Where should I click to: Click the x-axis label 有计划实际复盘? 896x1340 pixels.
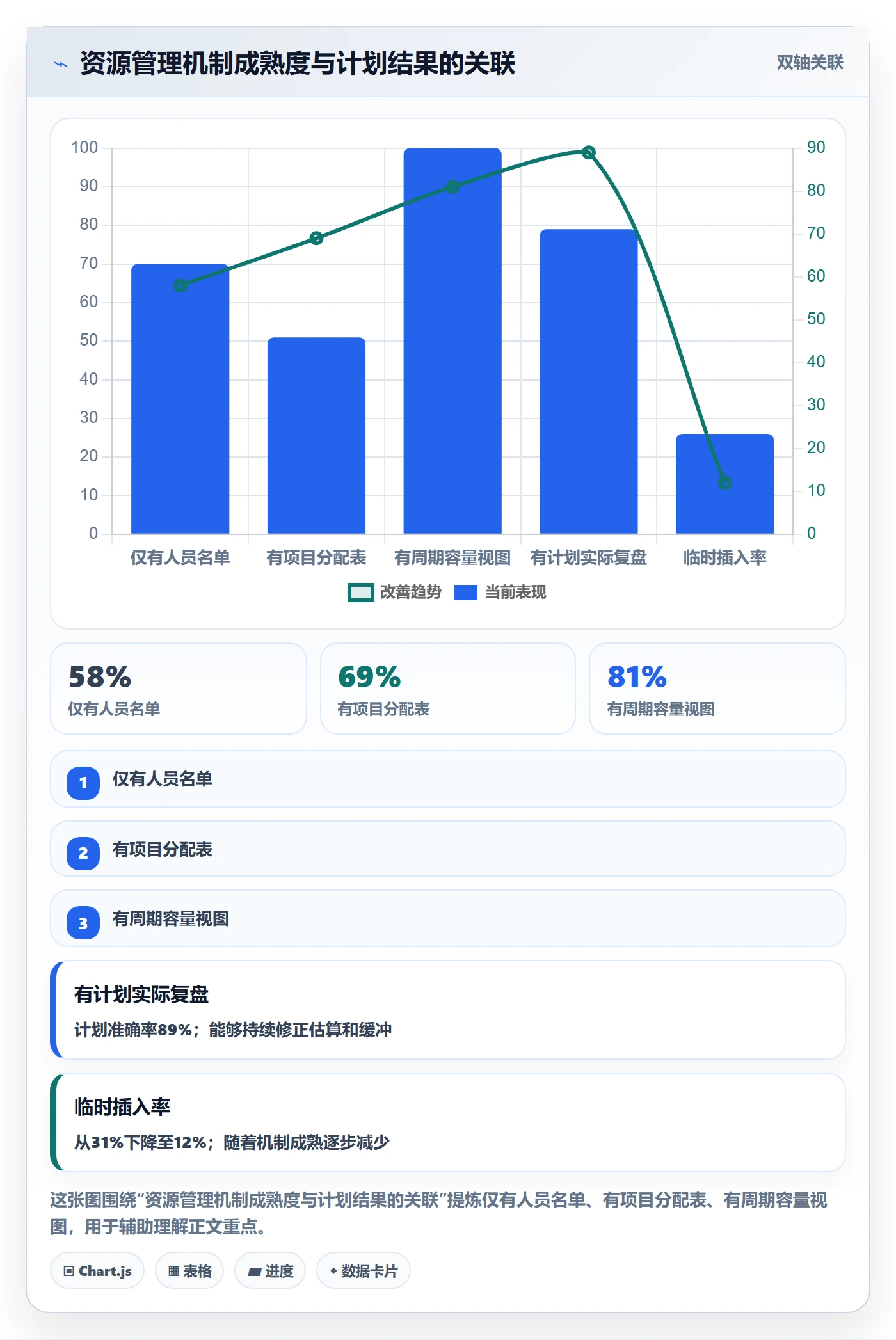coord(589,558)
